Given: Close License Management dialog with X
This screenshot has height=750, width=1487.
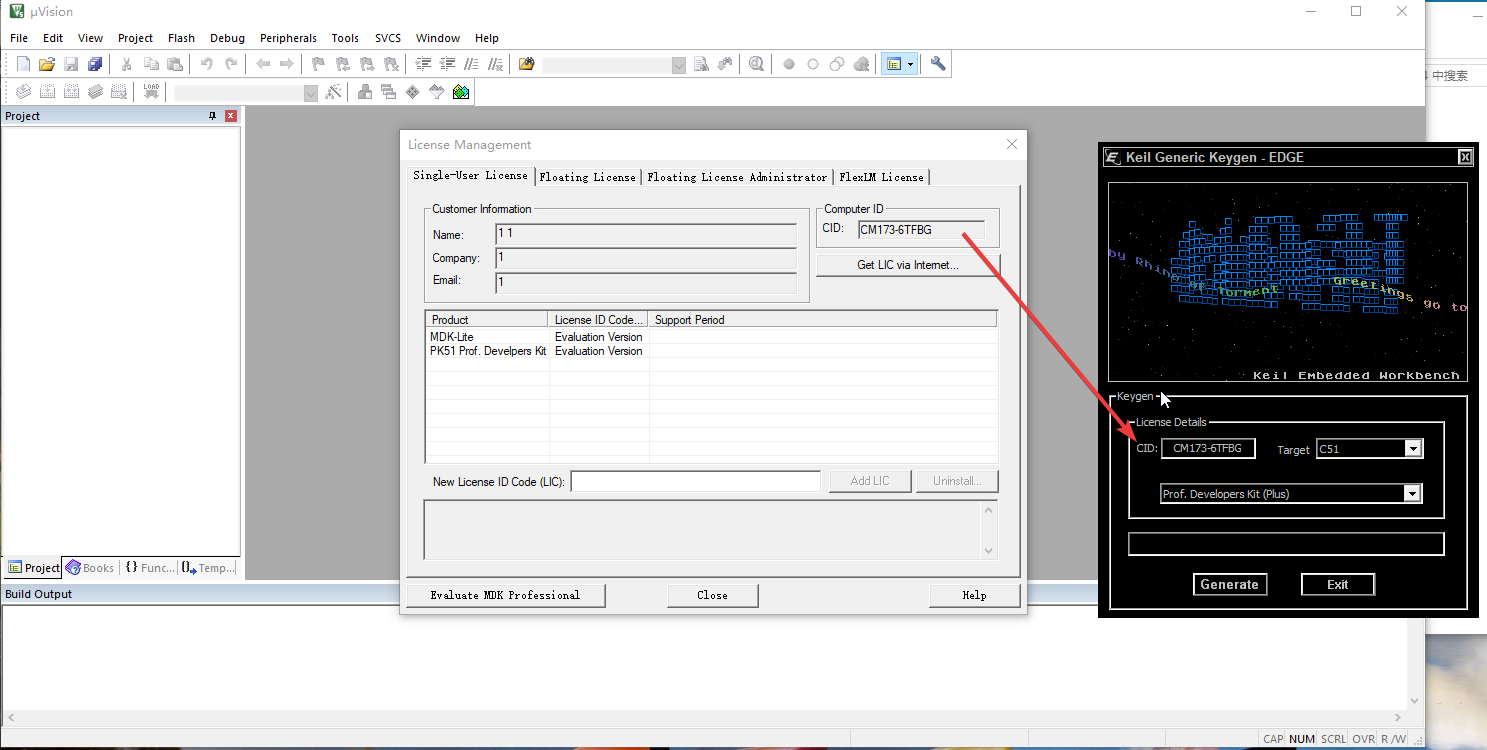Looking at the screenshot, I should pos(1011,145).
